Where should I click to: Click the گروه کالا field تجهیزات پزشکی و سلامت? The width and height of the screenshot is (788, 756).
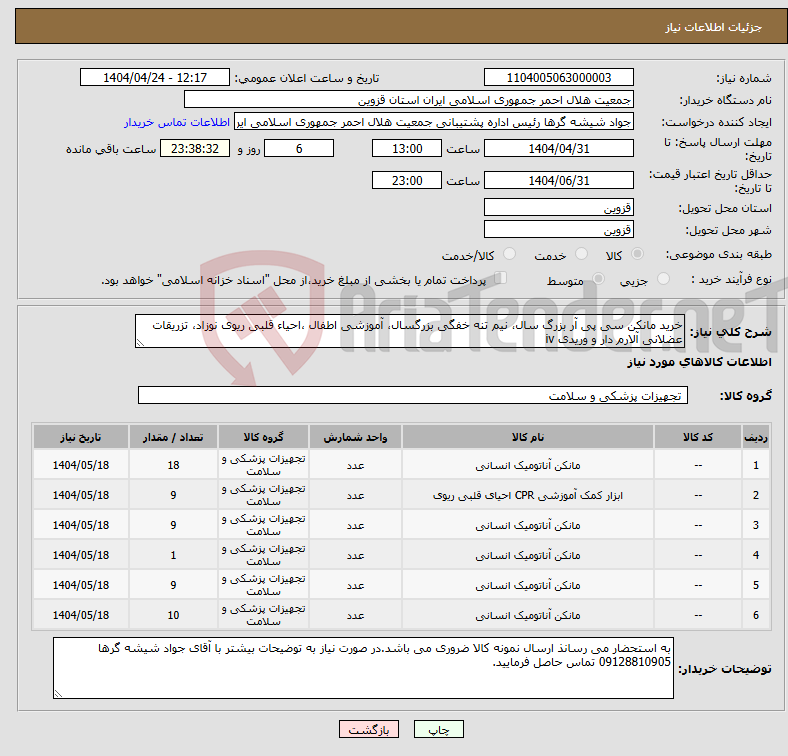pyautogui.click(x=413, y=395)
